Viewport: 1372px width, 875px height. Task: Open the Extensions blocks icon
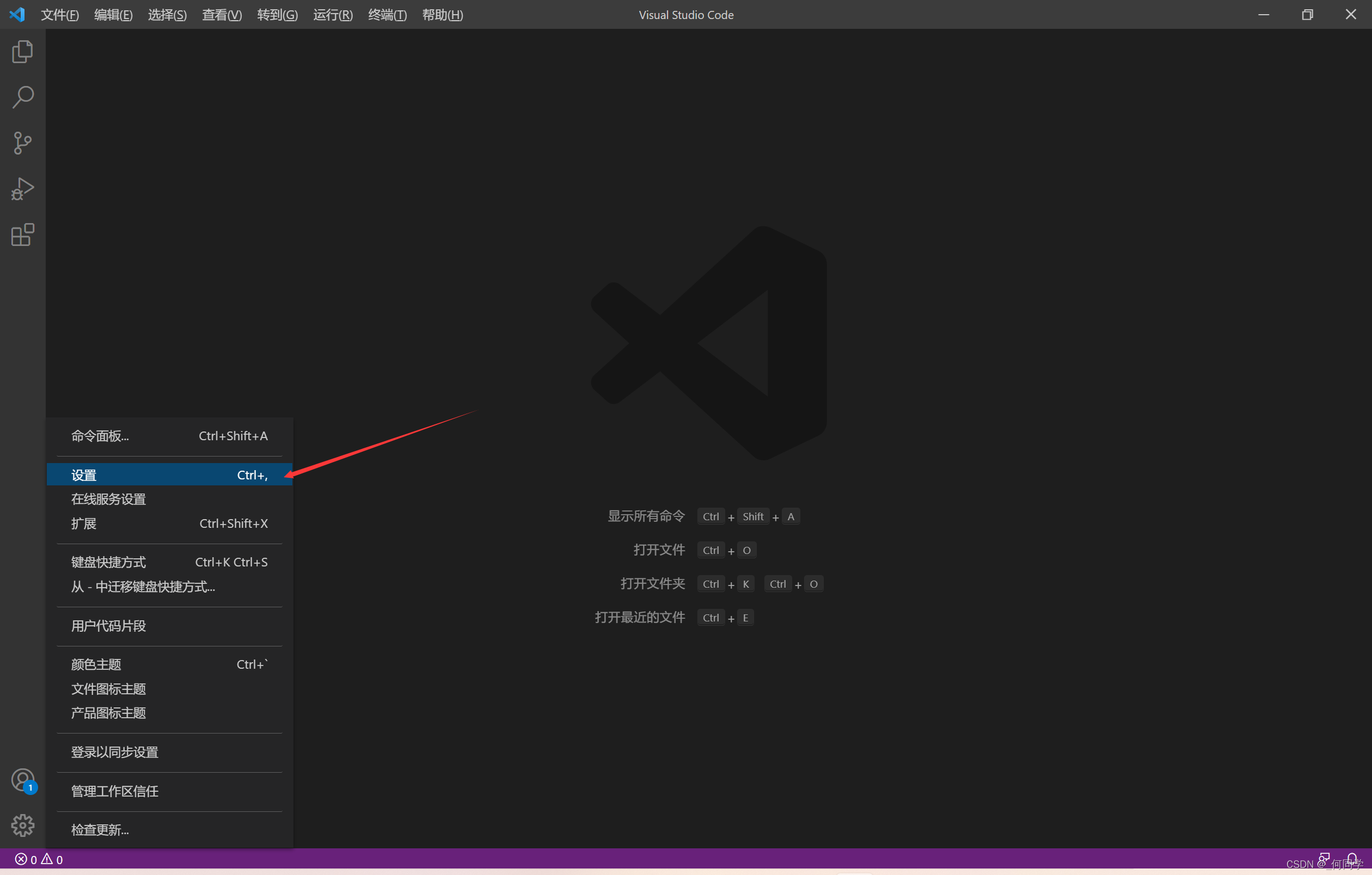click(22, 235)
